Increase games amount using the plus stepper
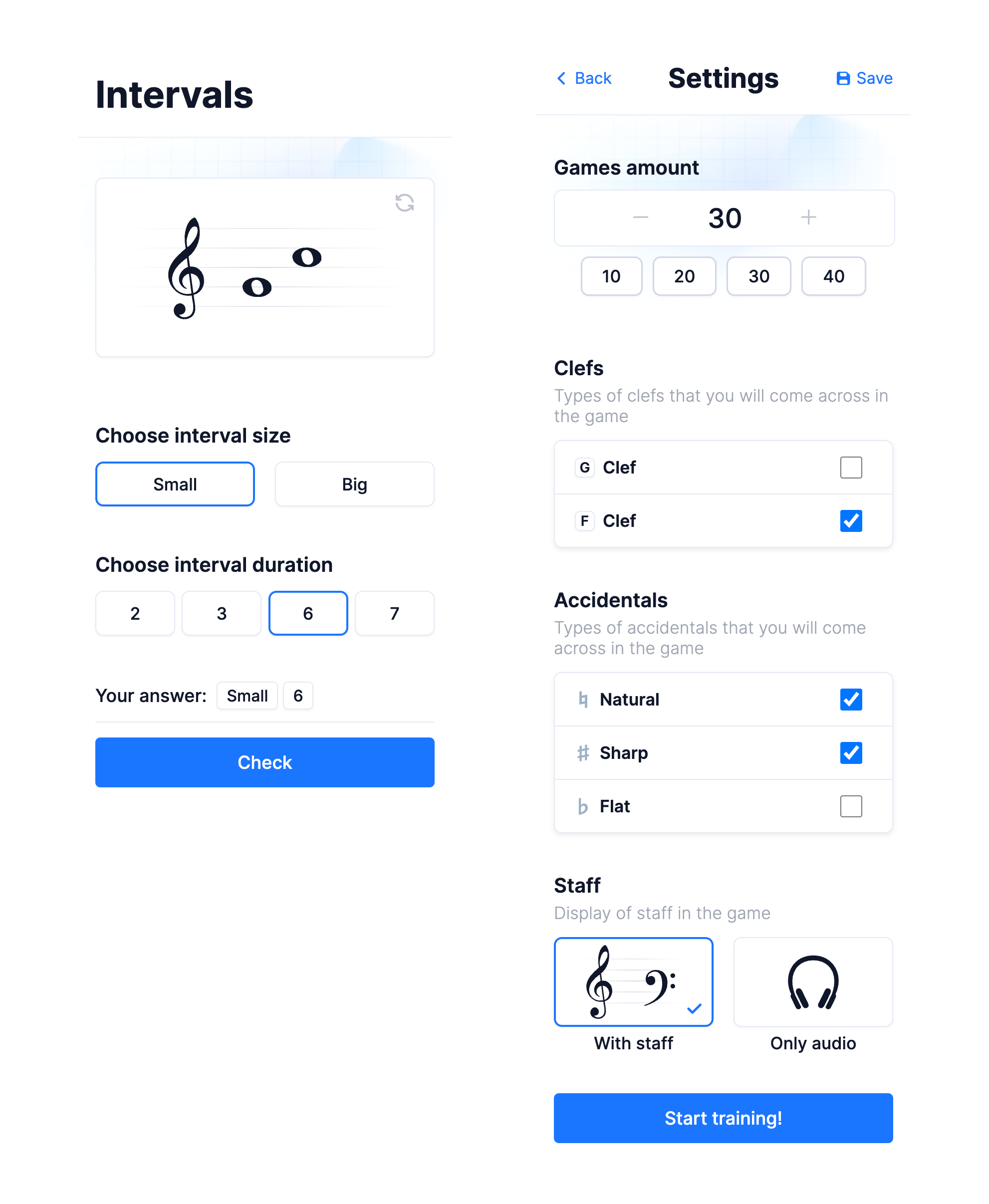989x1204 pixels. pos(807,217)
